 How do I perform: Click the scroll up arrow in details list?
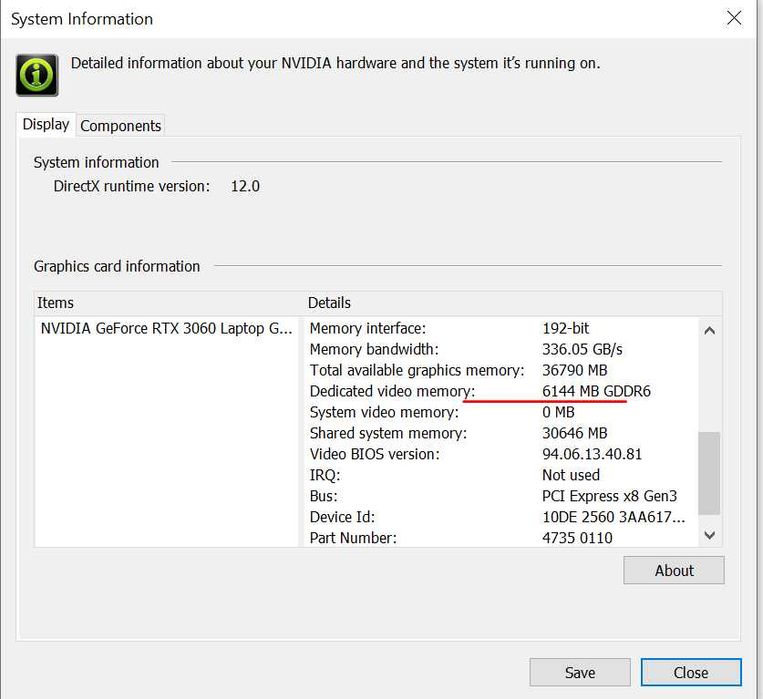(709, 331)
